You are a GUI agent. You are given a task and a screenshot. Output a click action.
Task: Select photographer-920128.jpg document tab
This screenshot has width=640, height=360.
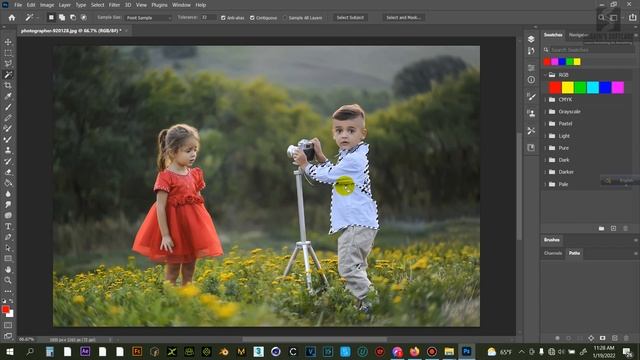tap(70, 31)
